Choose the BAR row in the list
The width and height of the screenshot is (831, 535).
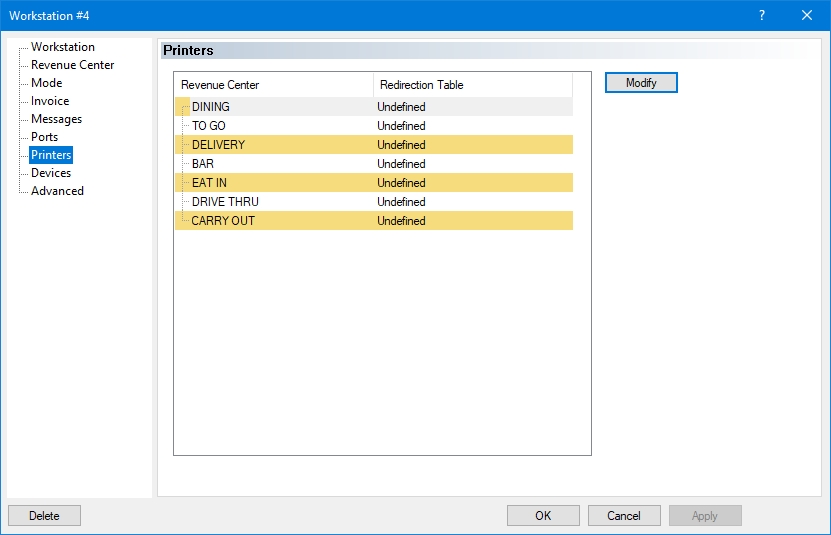click(x=202, y=164)
